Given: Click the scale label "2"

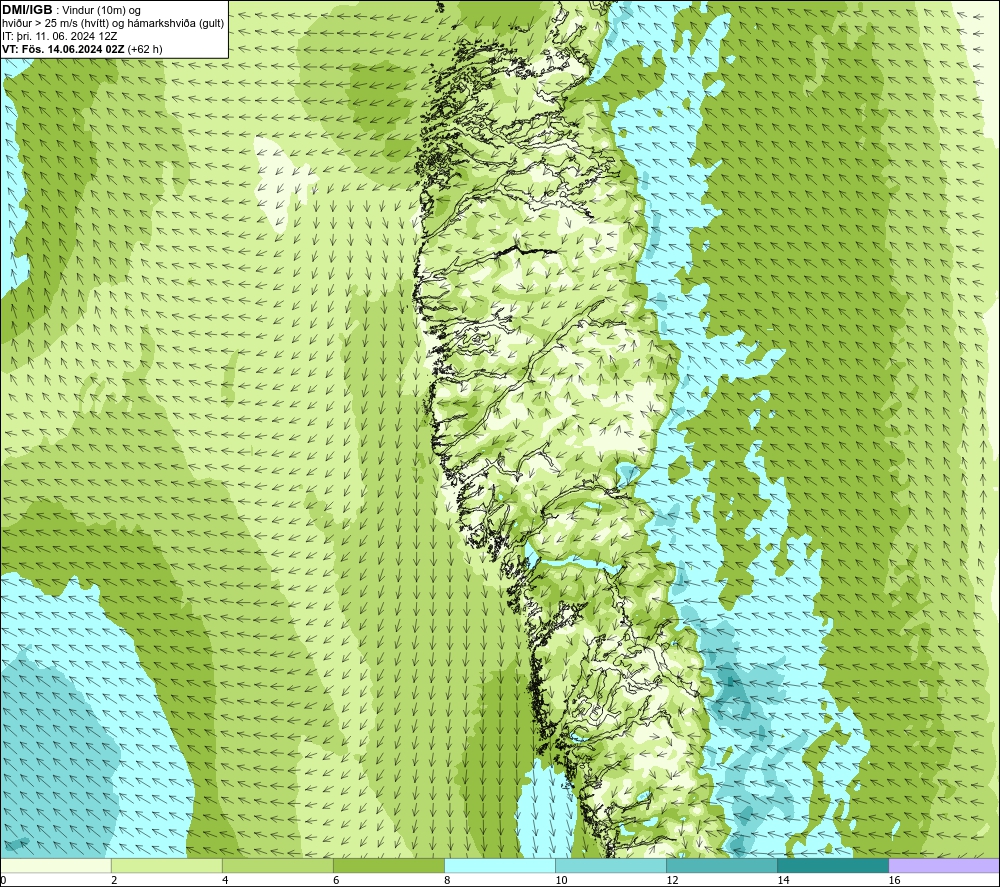Looking at the screenshot, I should [x=114, y=881].
